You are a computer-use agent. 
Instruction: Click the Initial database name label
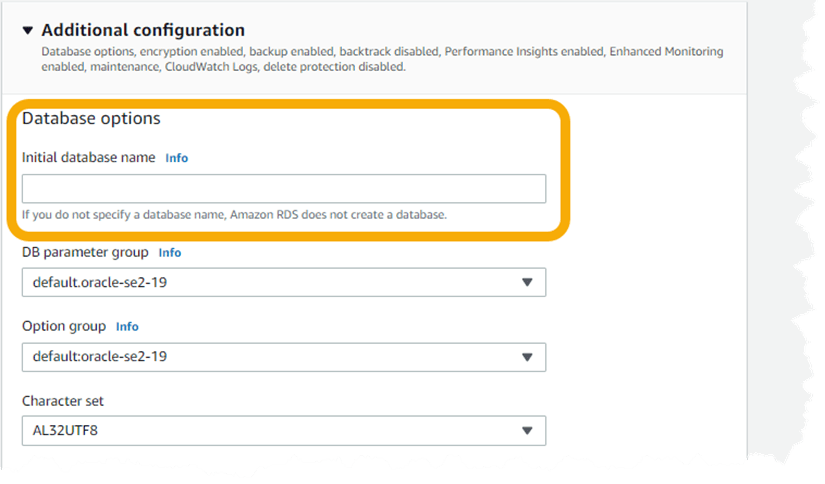tap(88, 158)
